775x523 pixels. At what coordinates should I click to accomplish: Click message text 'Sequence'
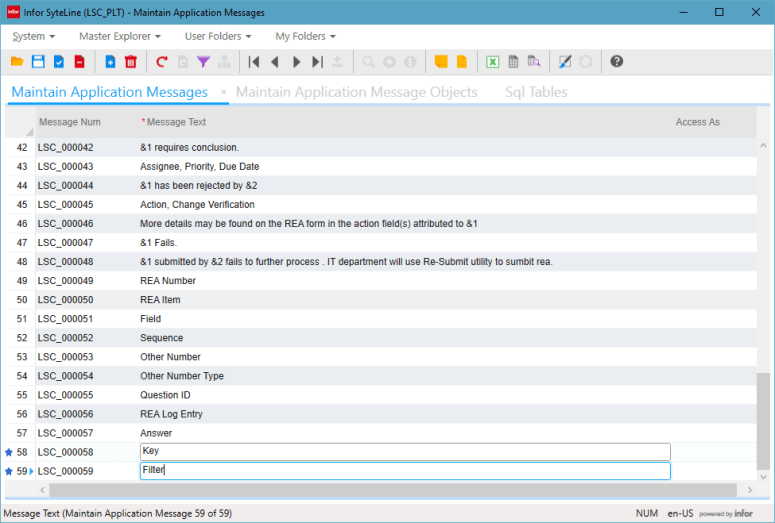pos(161,338)
